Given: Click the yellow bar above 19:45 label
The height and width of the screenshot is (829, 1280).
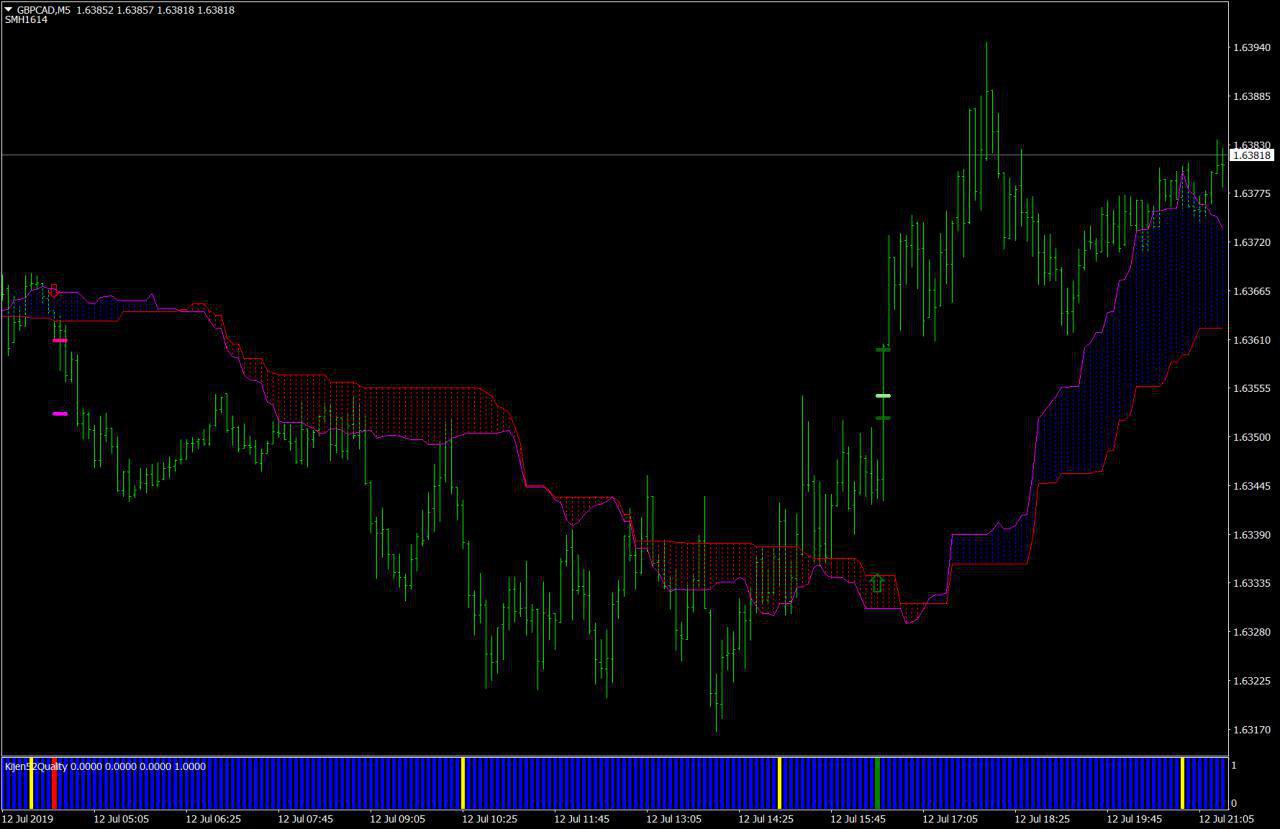Looking at the screenshot, I should 1182,783.
